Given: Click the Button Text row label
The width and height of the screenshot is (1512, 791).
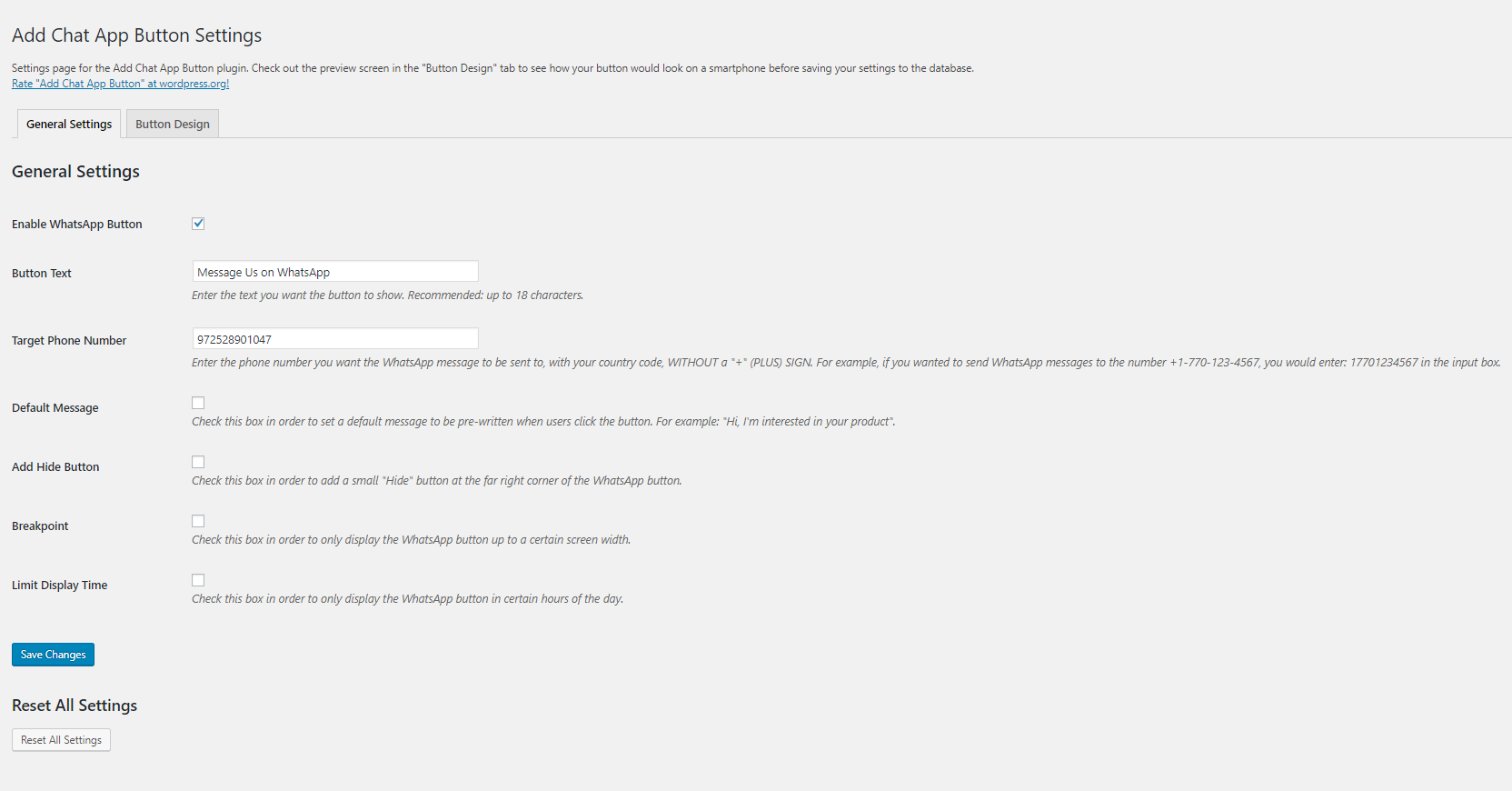Looking at the screenshot, I should [42, 274].
